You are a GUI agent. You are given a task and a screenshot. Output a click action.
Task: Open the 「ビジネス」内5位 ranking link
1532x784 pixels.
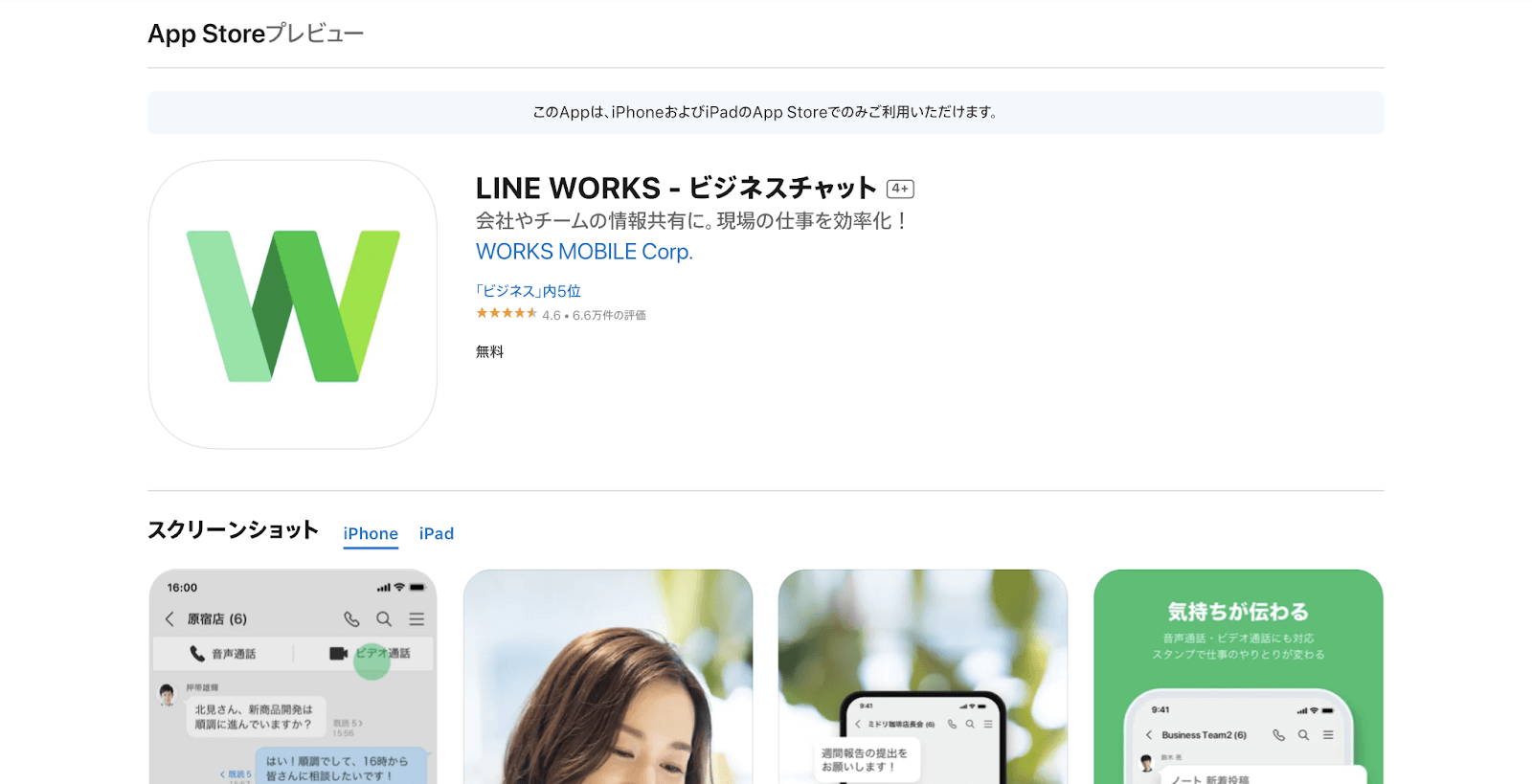(529, 291)
